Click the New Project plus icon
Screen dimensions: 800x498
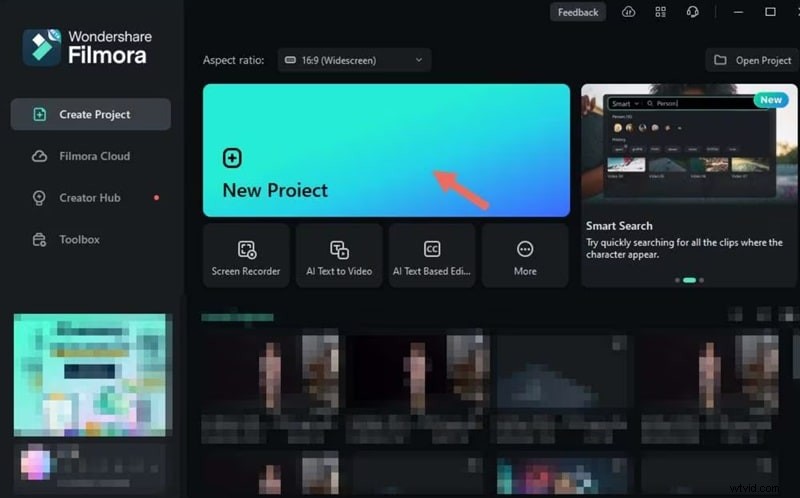232,158
